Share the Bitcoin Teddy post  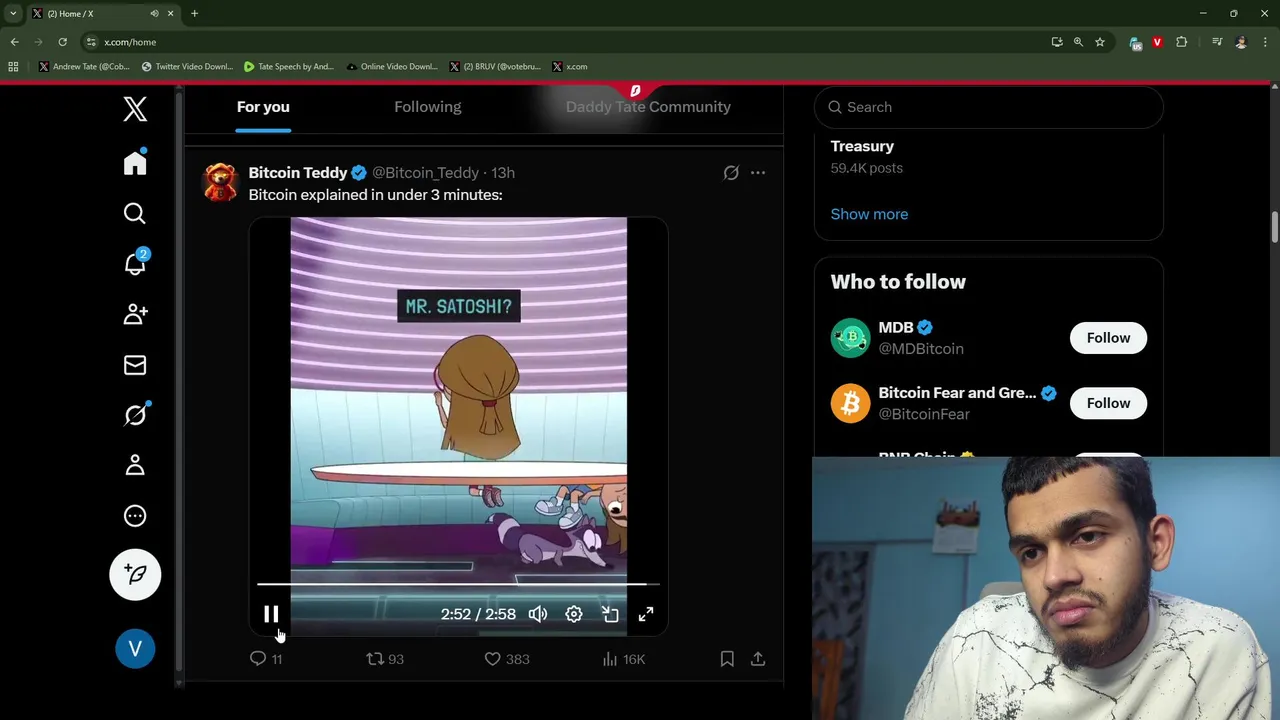tap(758, 659)
